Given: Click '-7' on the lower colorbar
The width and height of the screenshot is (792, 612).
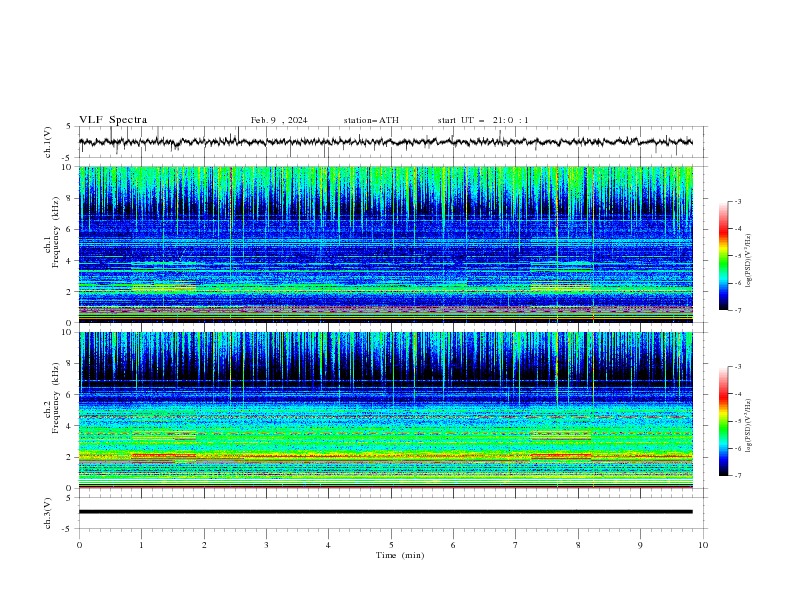Looking at the screenshot, I should [x=737, y=475].
